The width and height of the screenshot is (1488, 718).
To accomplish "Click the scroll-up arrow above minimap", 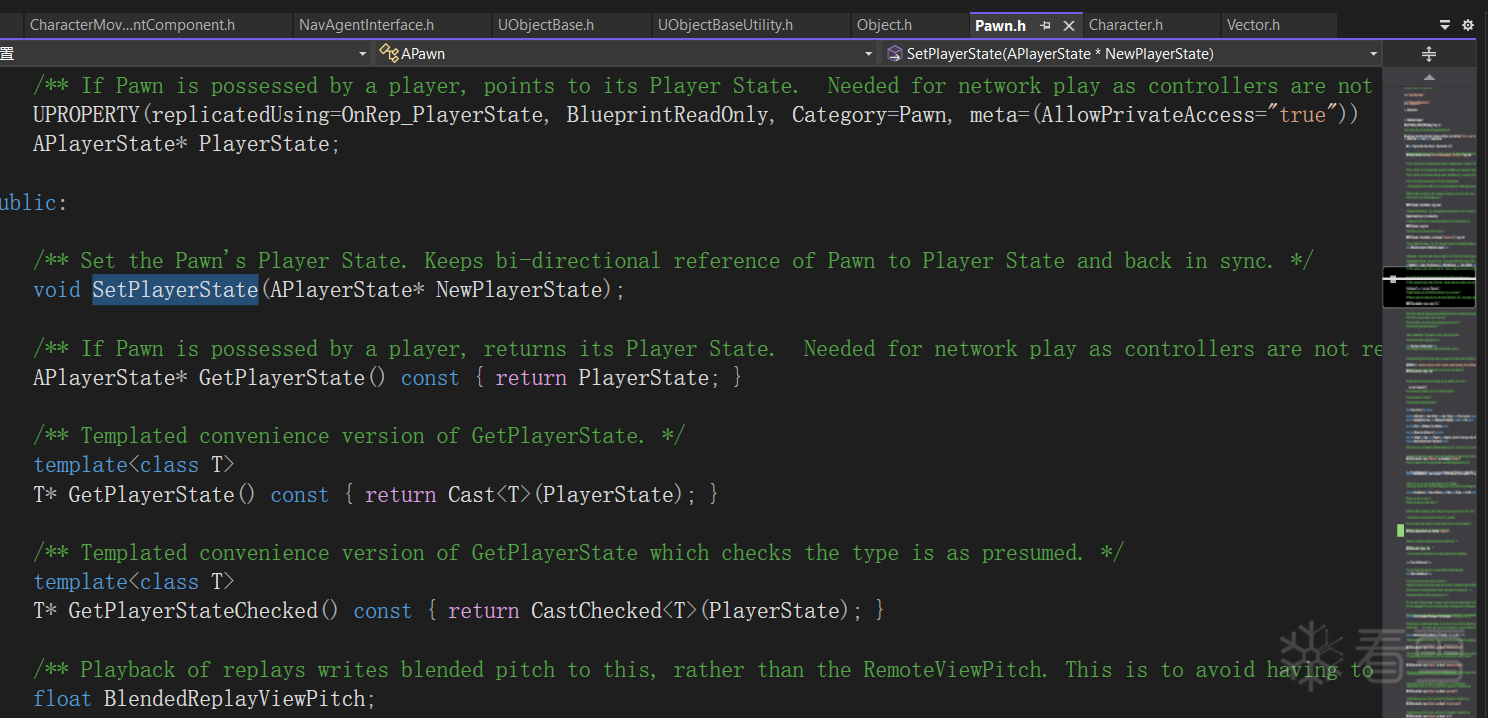I will click(x=1429, y=77).
